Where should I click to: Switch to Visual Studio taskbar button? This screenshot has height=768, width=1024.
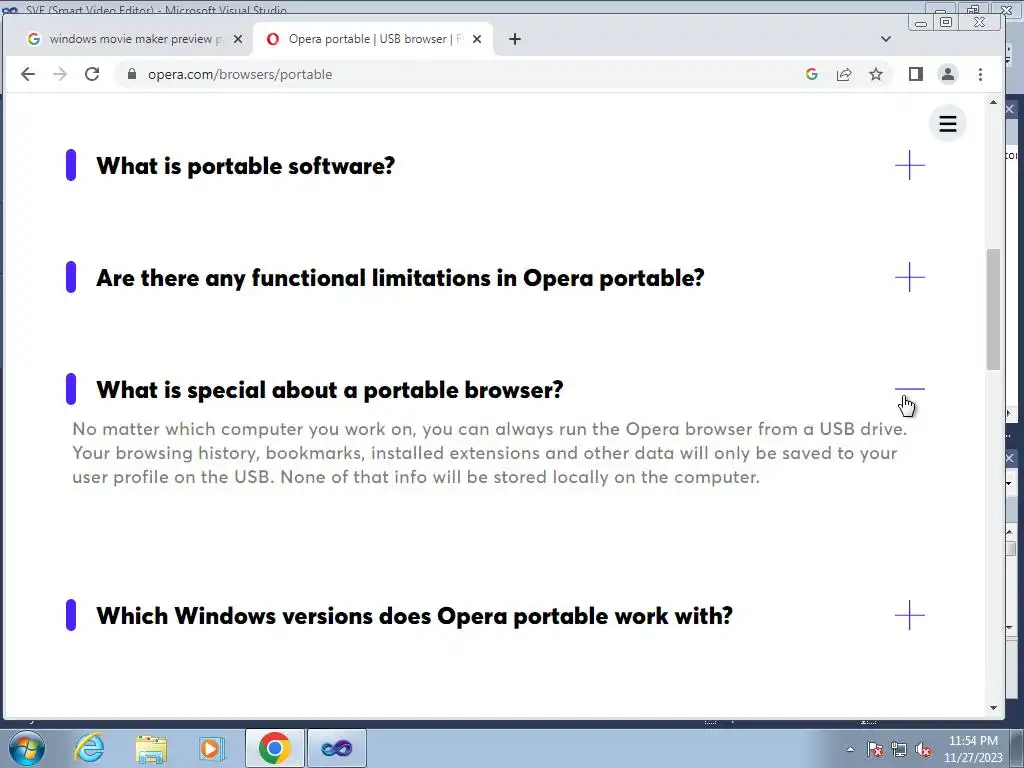337,748
